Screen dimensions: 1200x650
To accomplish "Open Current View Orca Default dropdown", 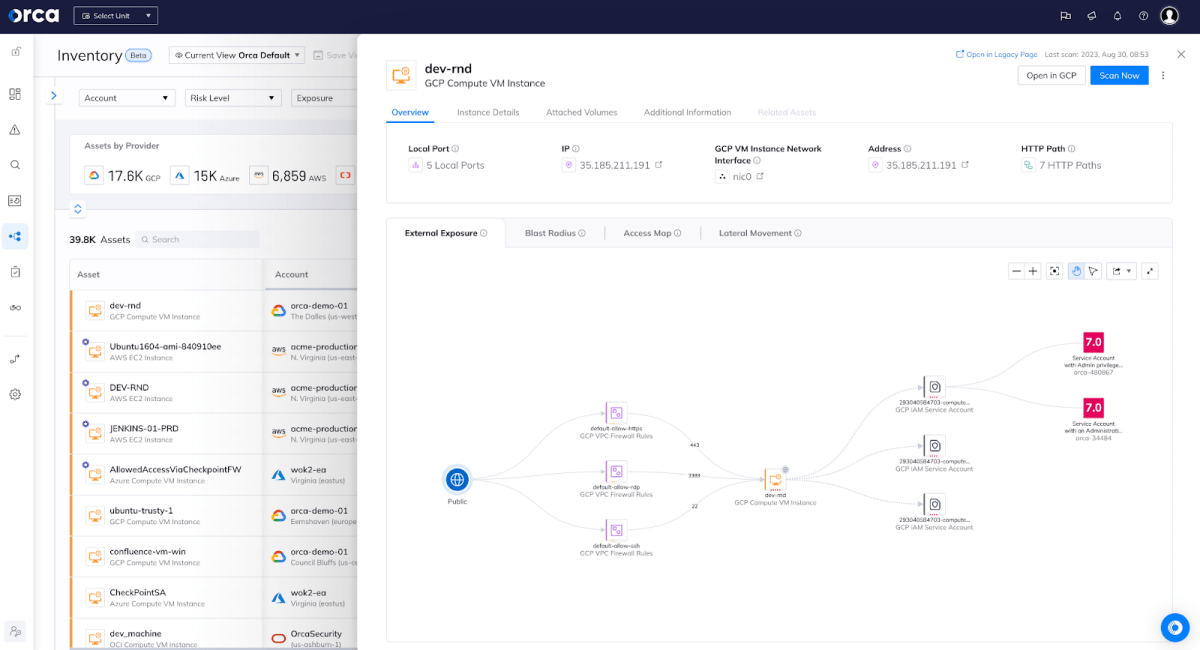I will pos(237,55).
